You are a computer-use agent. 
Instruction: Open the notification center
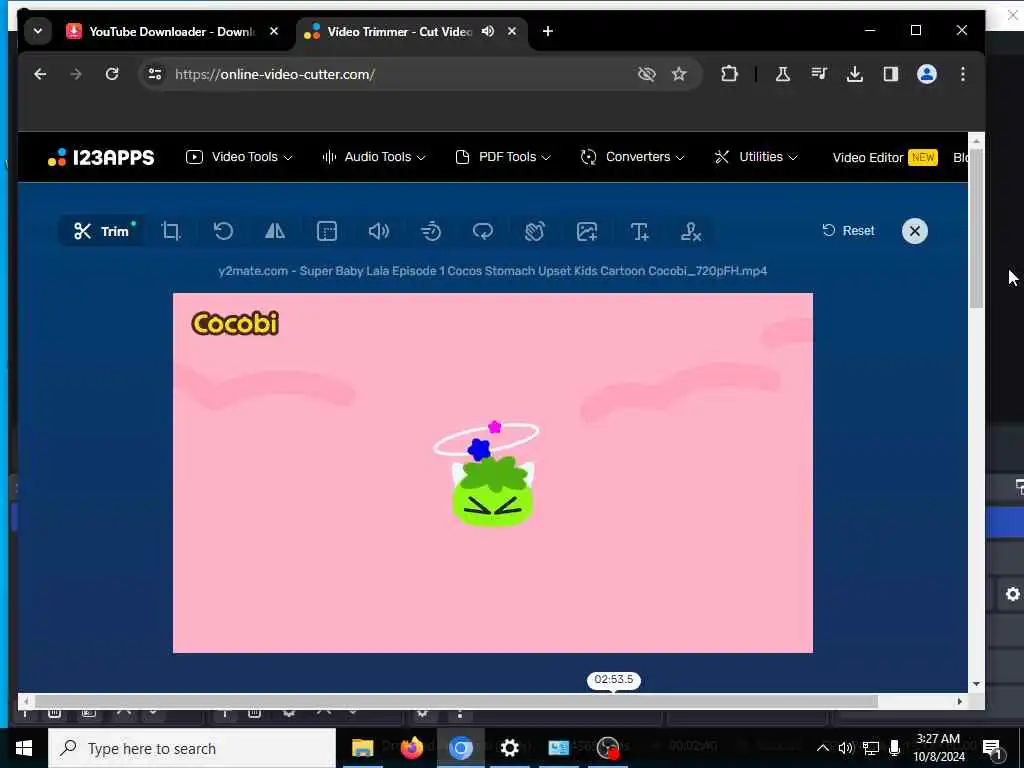(993, 748)
